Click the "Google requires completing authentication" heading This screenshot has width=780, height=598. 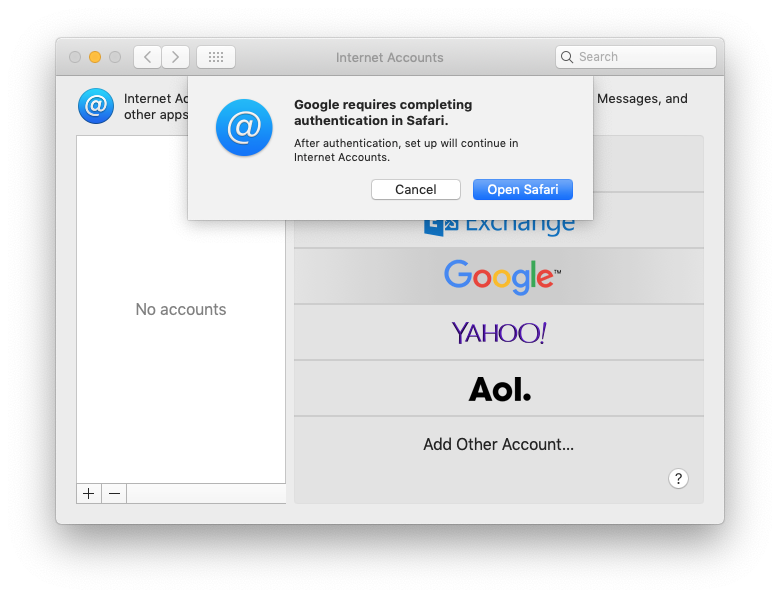coord(383,112)
